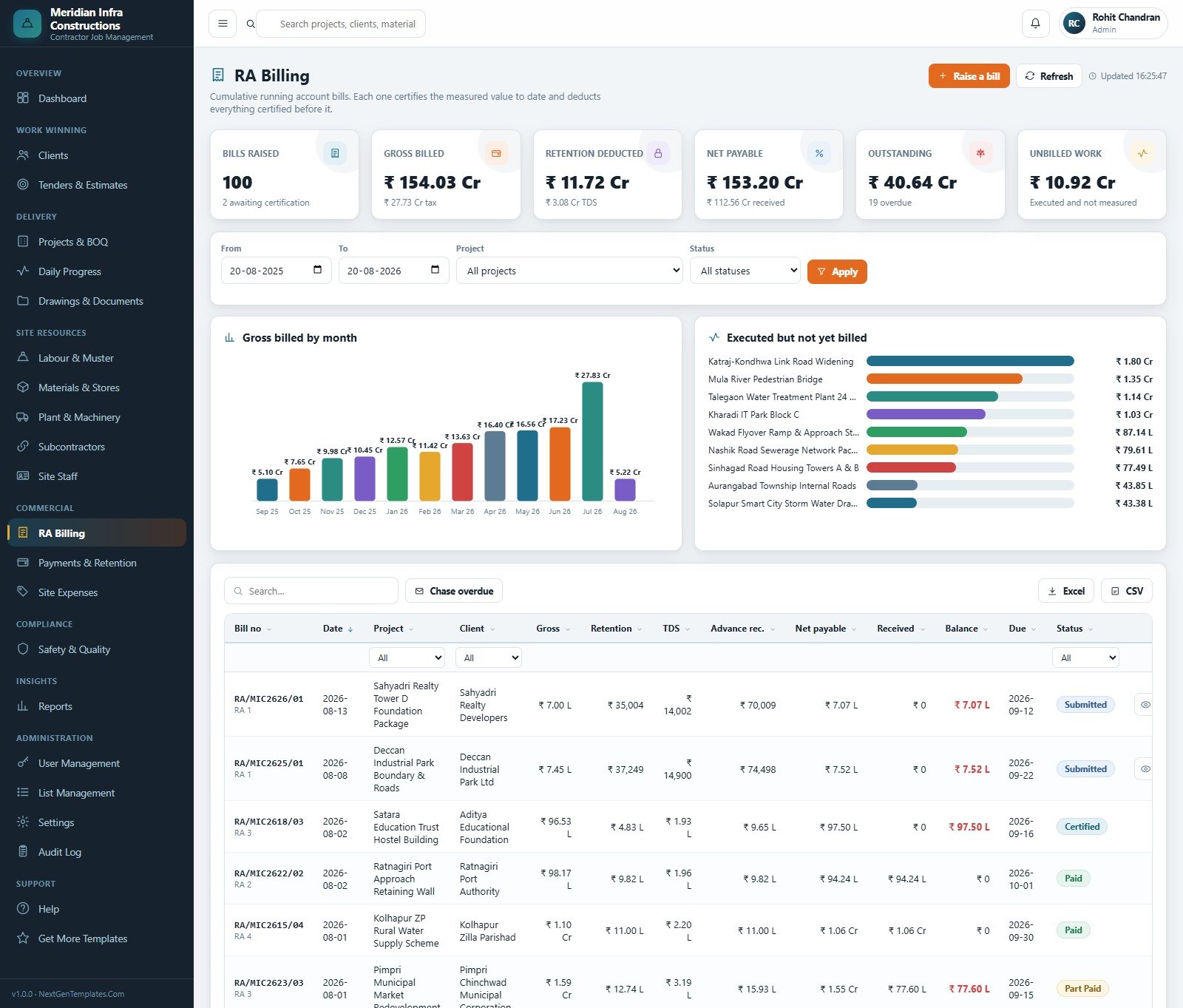
Task: Click the Unbilled Work activity icon
Action: pos(1142,153)
